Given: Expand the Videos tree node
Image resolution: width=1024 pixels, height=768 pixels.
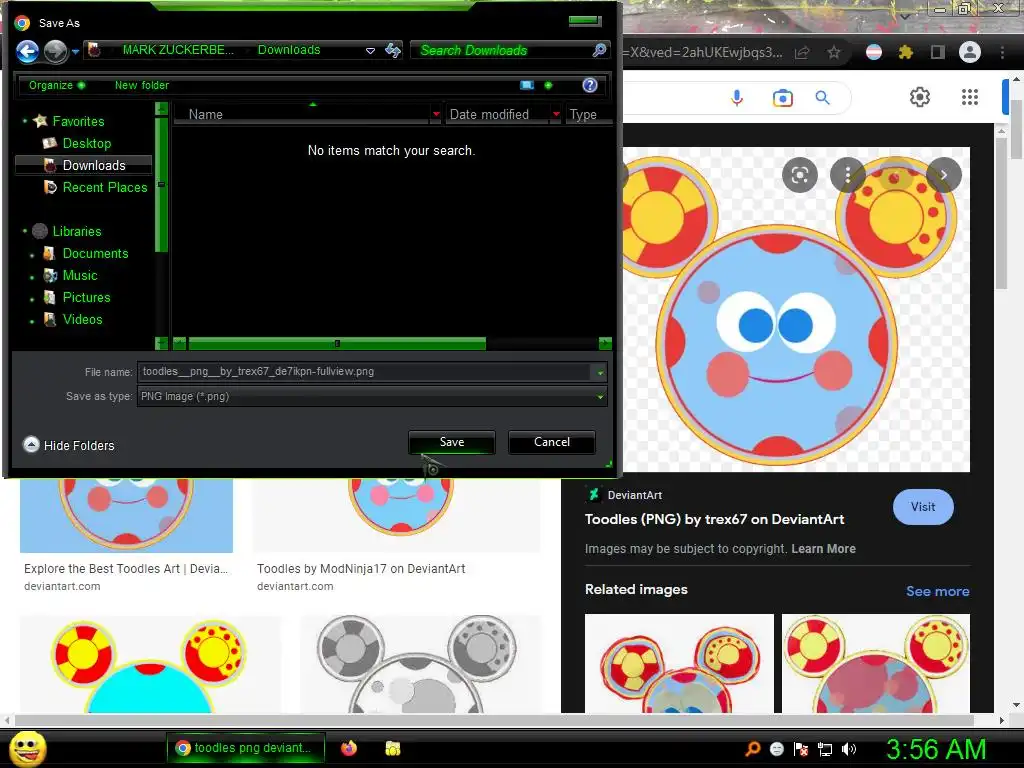Looking at the screenshot, I should click(32, 321).
